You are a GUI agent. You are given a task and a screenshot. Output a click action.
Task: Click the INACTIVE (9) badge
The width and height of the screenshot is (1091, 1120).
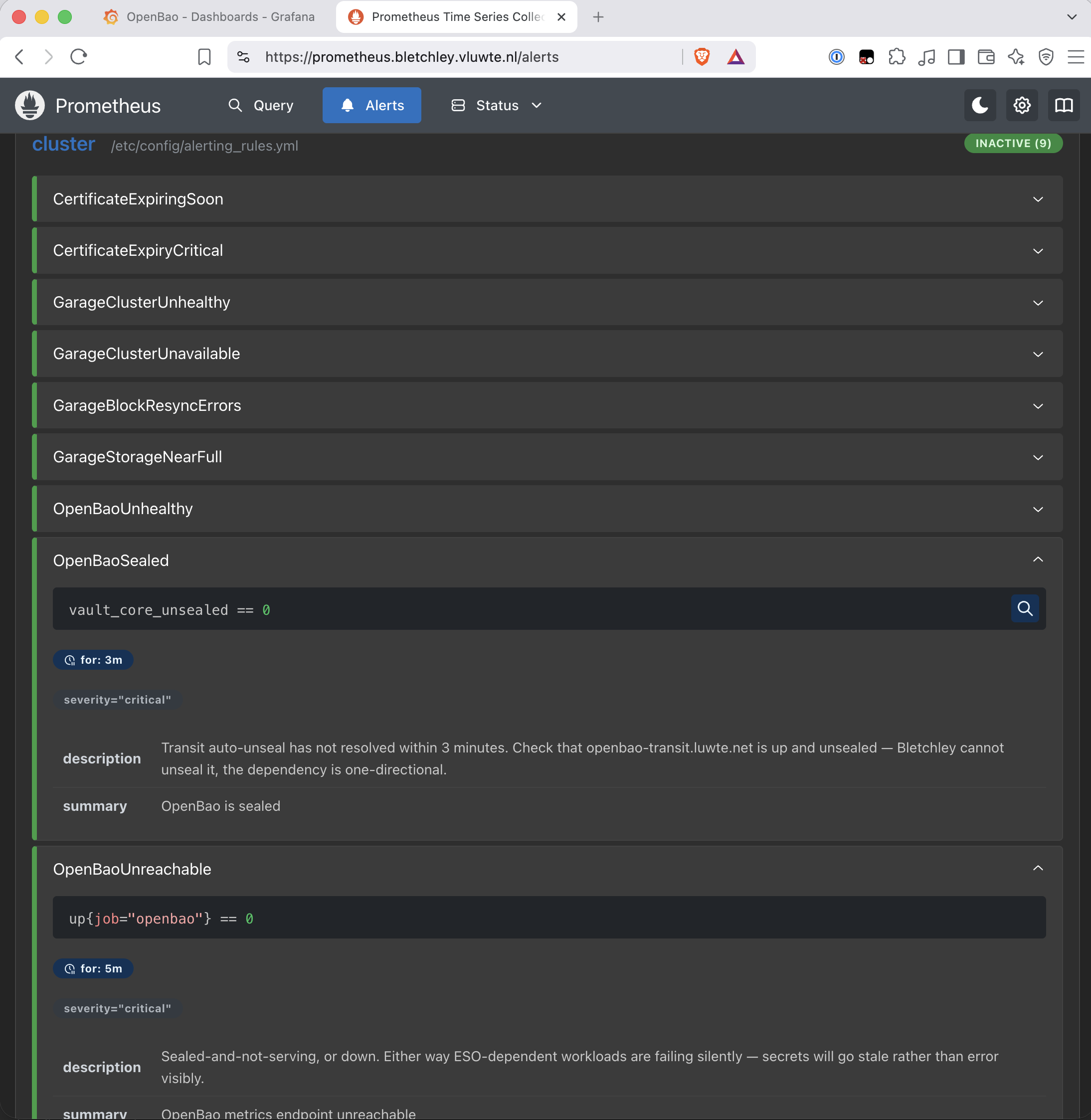1013,143
